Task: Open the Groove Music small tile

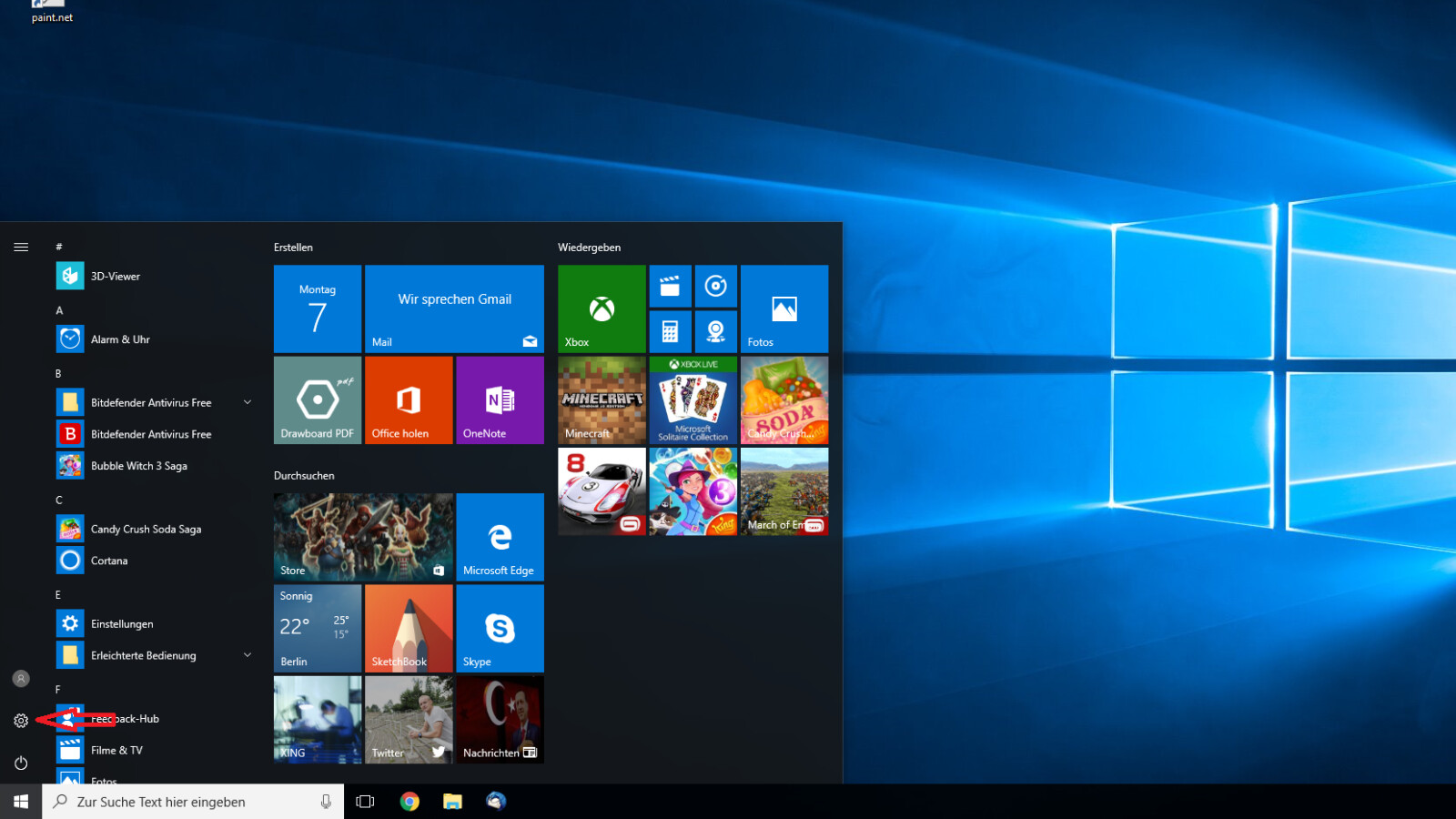Action: (x=715, y=287)
